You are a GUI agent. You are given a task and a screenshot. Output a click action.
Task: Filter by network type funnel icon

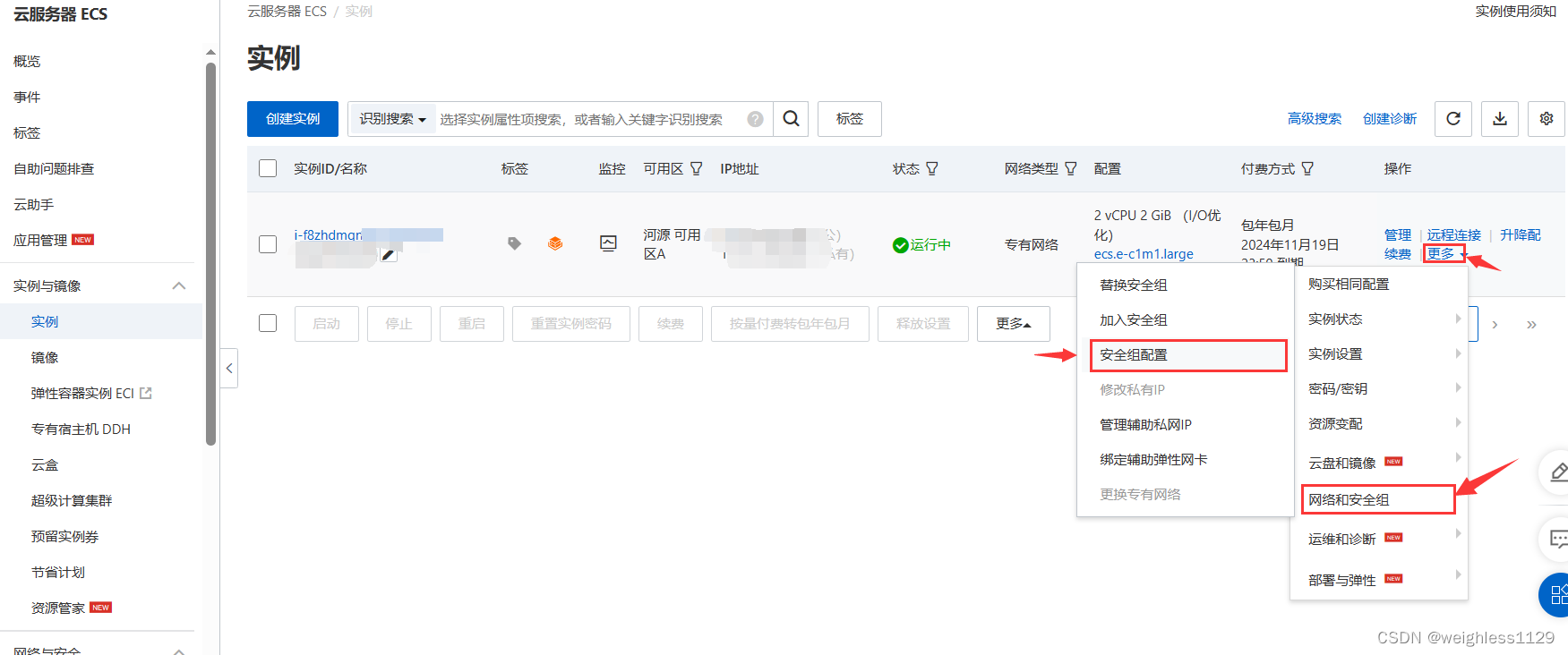pos(1071,168)
